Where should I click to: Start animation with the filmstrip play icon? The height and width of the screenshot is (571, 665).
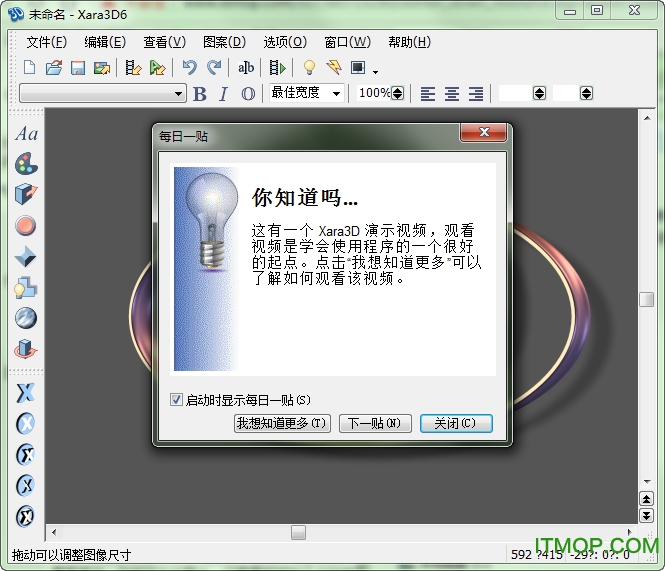point(278,67)
